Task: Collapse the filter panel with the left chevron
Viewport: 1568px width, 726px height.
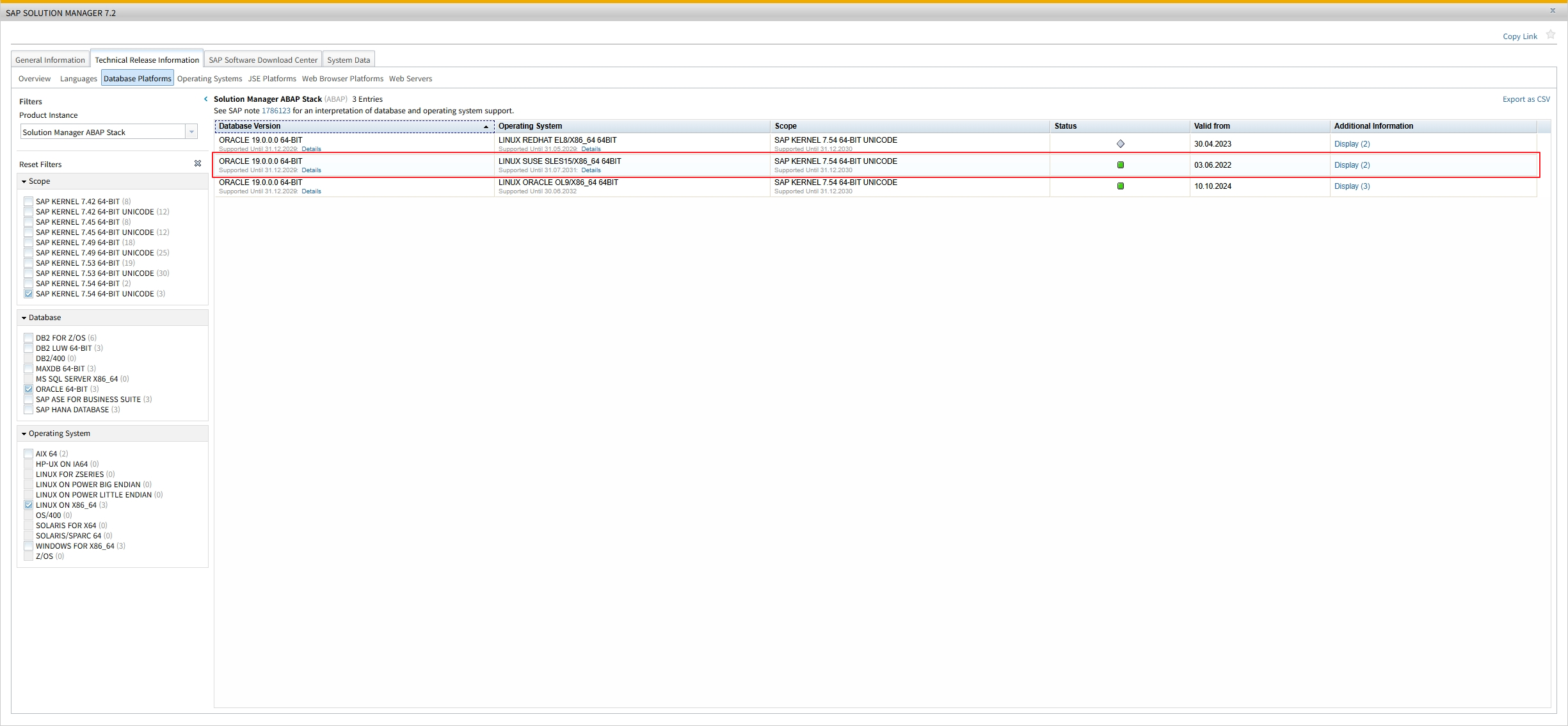Action: [205, 99]
